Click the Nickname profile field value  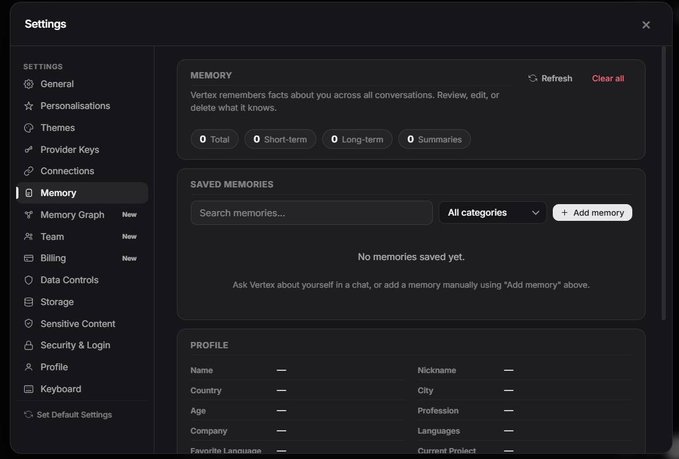tap(509, 370)
